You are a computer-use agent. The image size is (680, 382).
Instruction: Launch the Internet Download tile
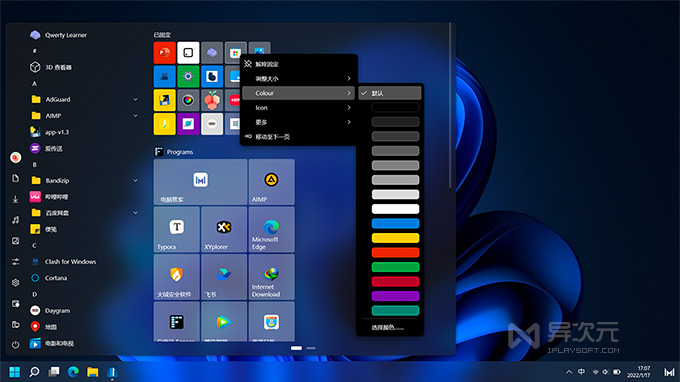coord(271,277)
